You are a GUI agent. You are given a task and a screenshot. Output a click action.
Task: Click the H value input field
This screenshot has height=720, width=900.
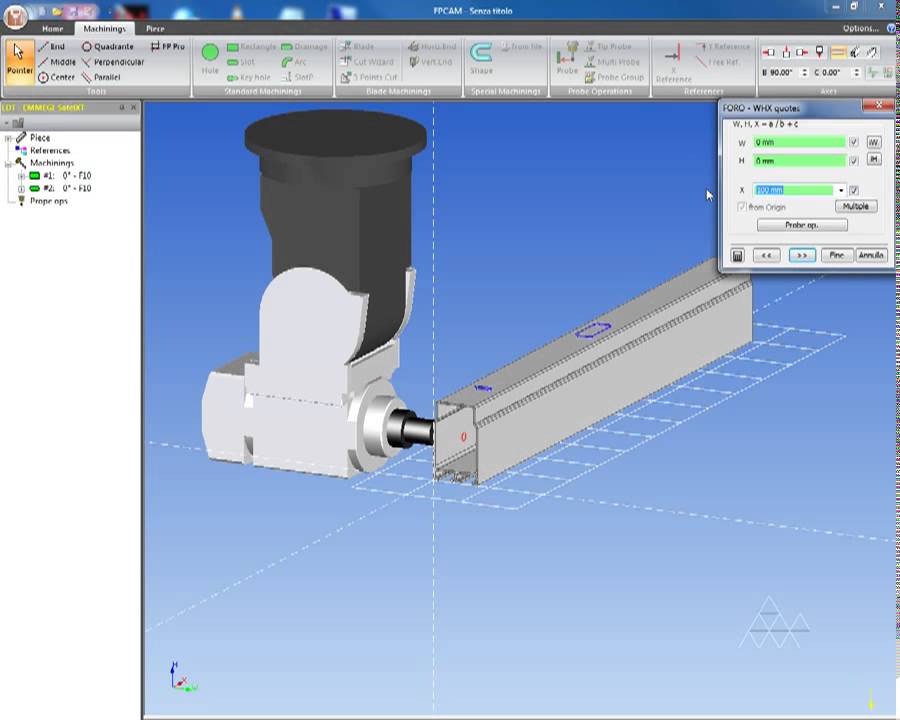coord(799,161)
